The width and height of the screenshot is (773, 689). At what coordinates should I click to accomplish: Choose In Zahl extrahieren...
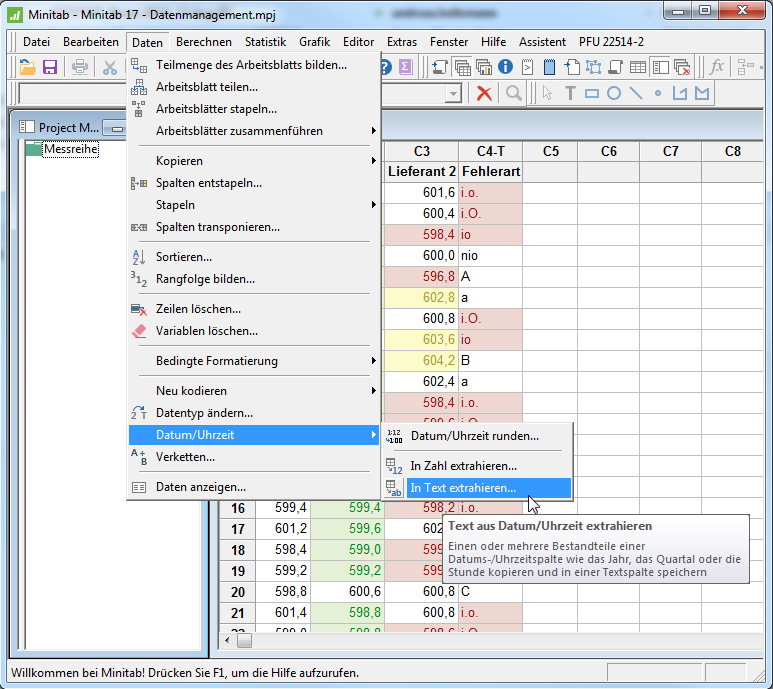[477, 466]
